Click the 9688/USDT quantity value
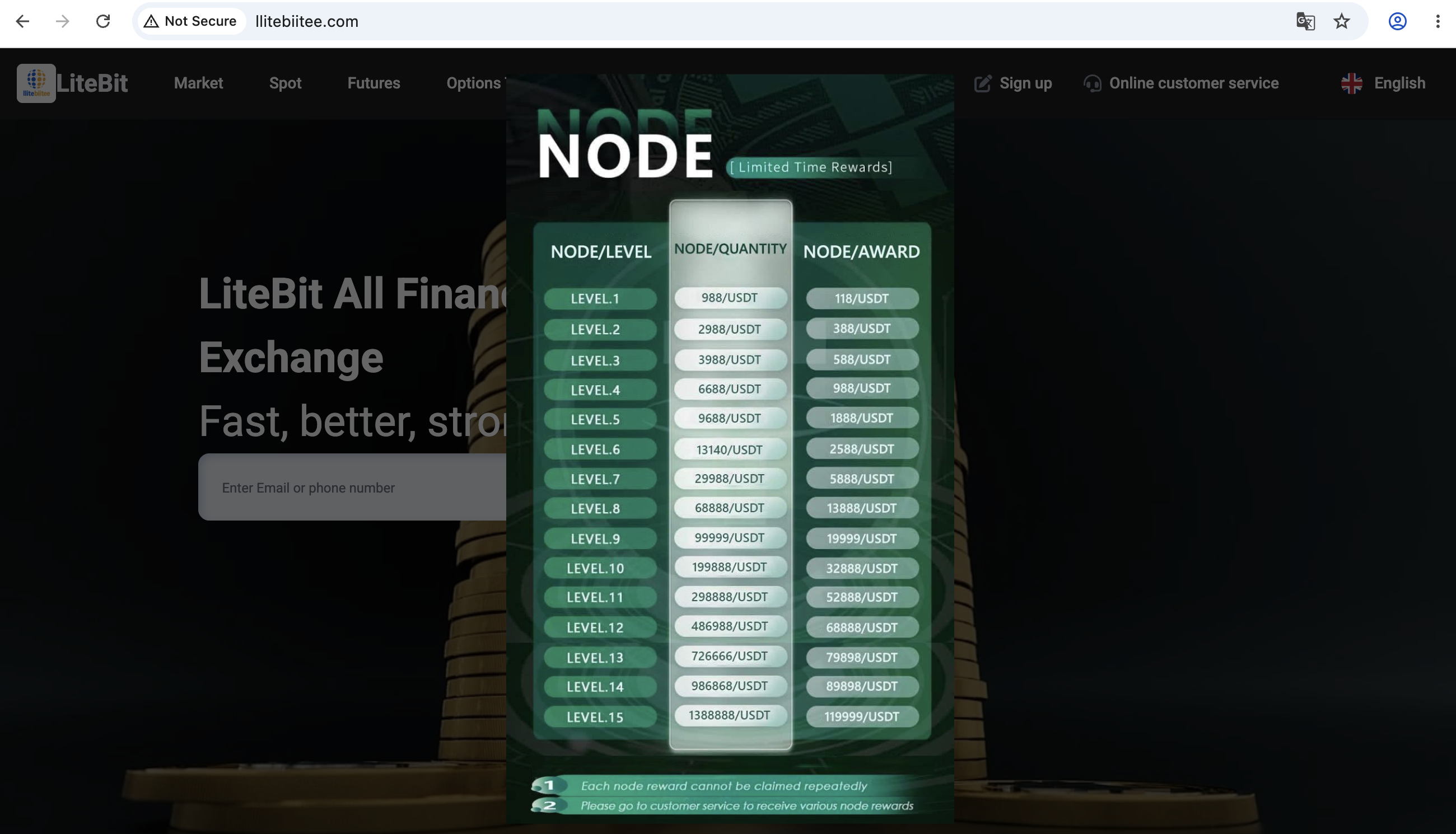This screenshot has height=834, width=1456. 731,418
